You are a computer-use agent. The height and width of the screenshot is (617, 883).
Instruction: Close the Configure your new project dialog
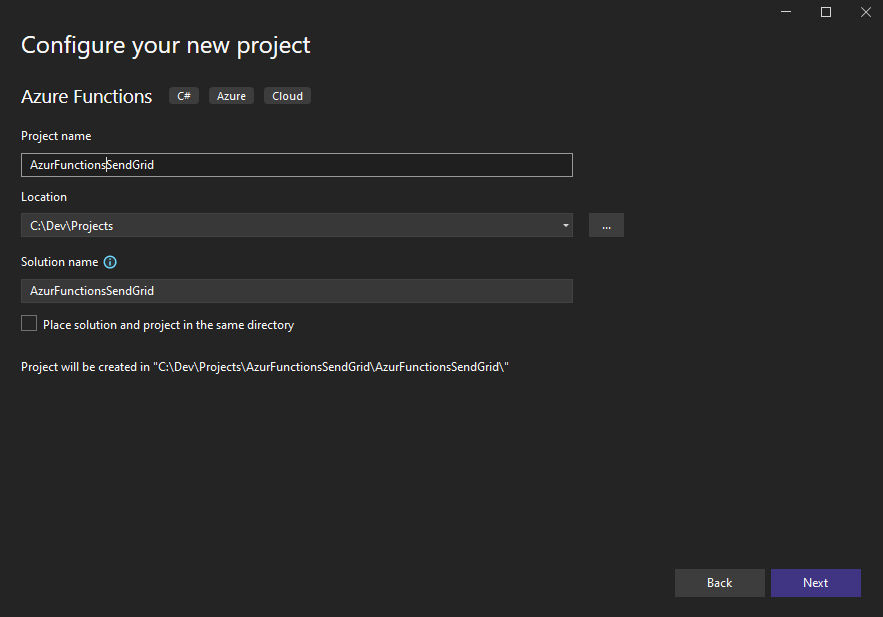(x=865, y=12)
